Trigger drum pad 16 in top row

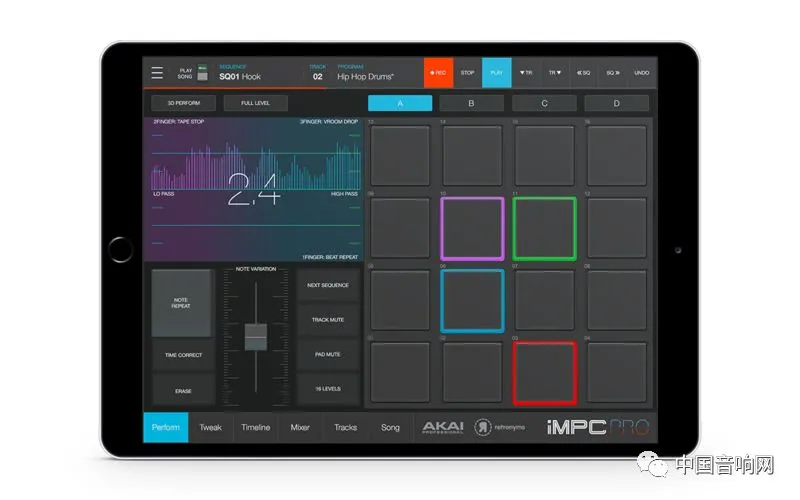point(617,156)
